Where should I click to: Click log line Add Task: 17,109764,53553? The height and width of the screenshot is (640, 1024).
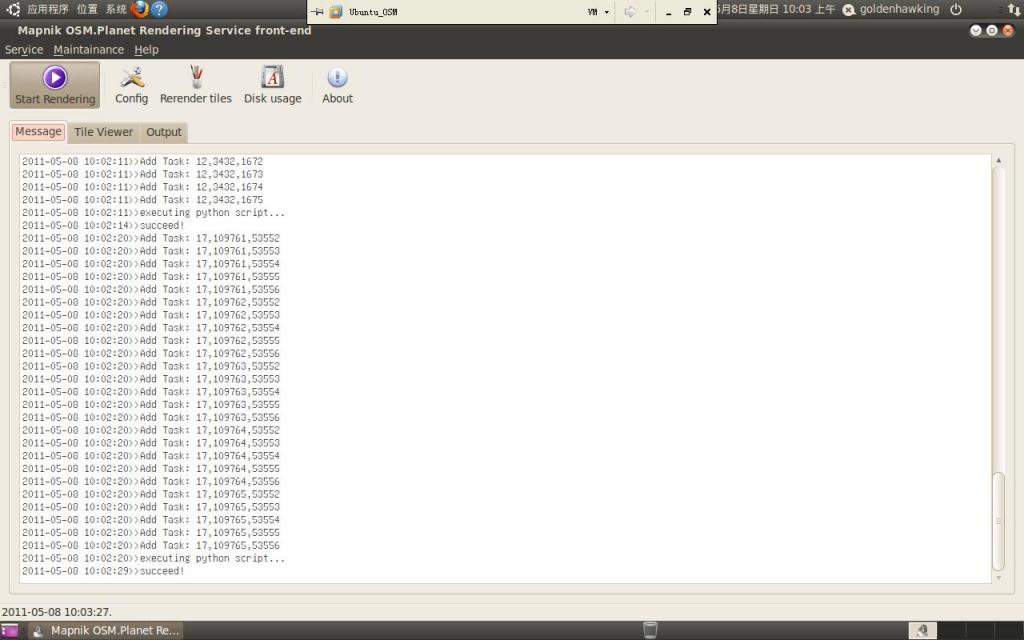[151, 443]
